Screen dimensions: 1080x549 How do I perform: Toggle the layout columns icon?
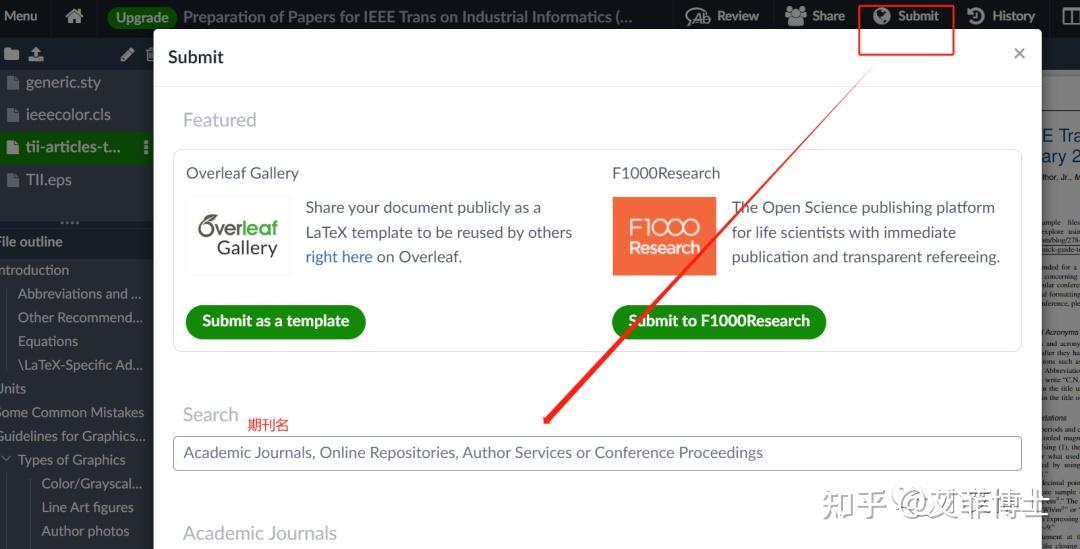(x=1069, y=16)
